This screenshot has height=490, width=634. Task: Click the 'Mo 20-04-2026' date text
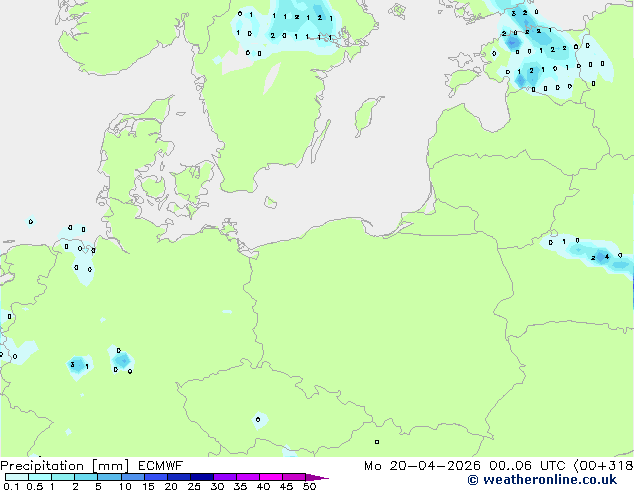click(x=422, y=466)
